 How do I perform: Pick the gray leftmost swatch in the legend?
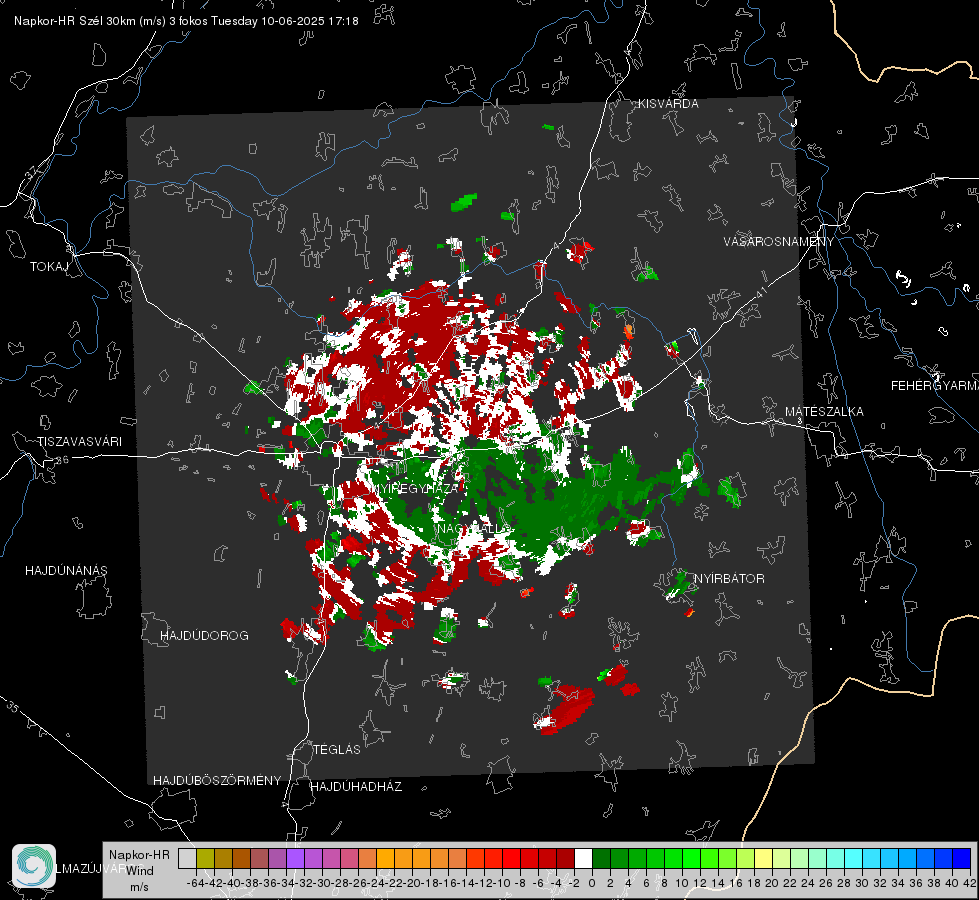tap(187, 859)
